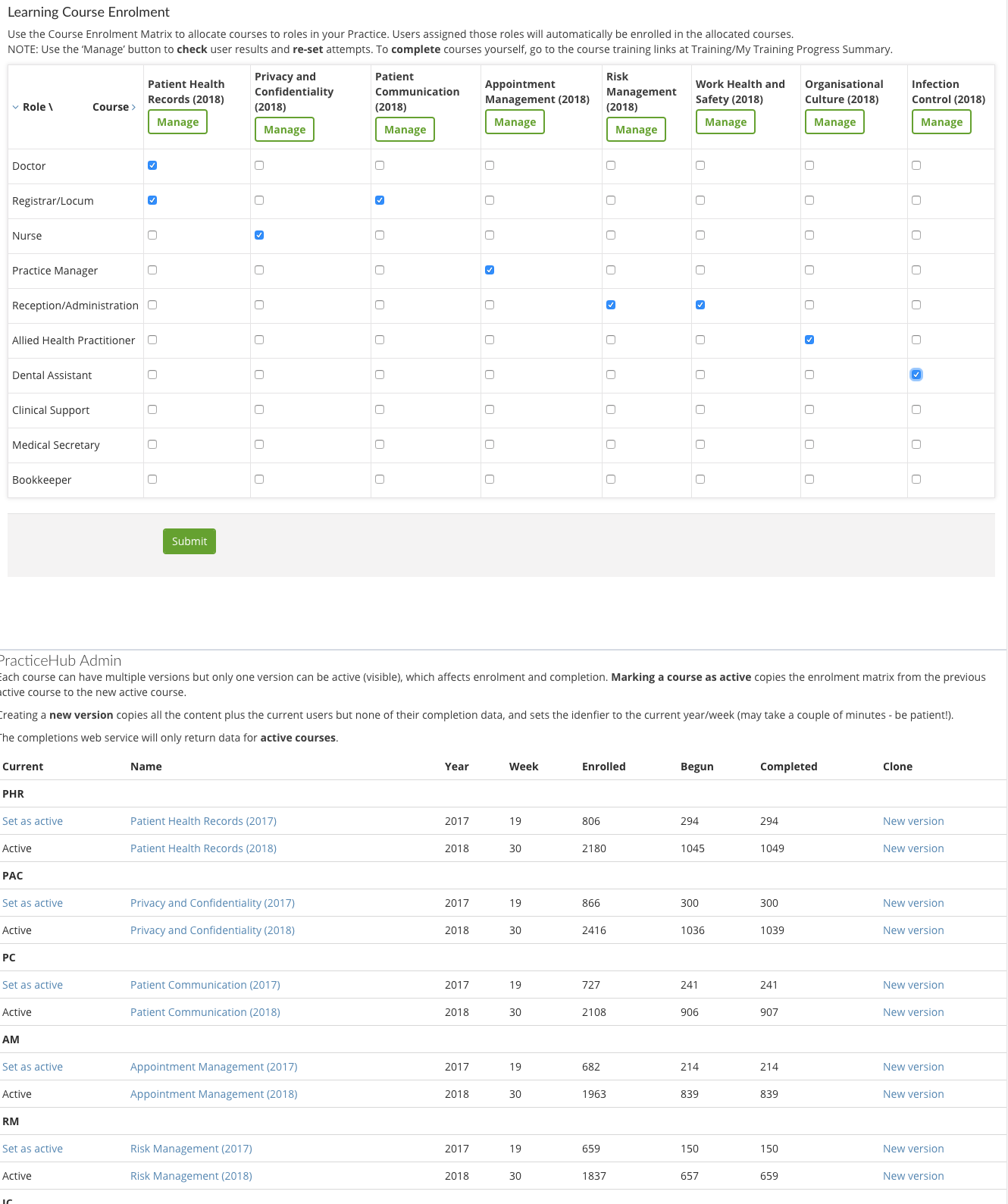Uncheck Registrar/Locum for Patient Communication

point(380,200)
